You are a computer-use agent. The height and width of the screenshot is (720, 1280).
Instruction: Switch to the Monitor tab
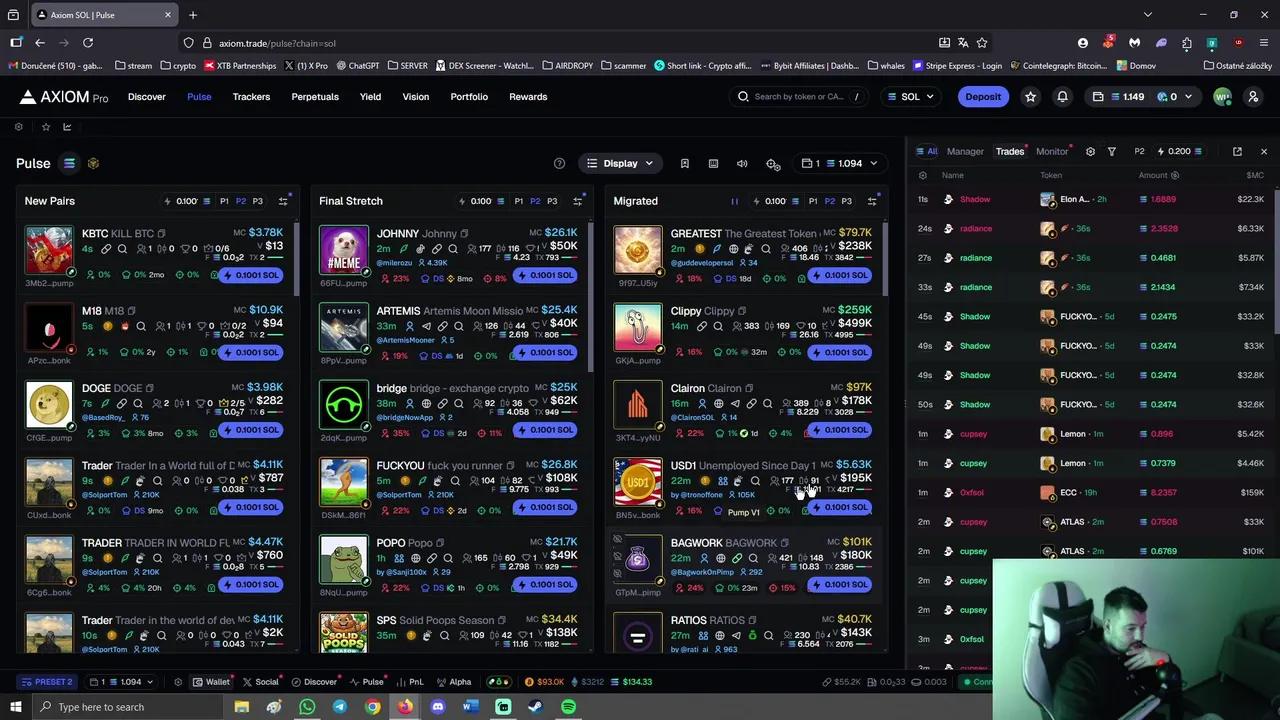(1052, 151)
